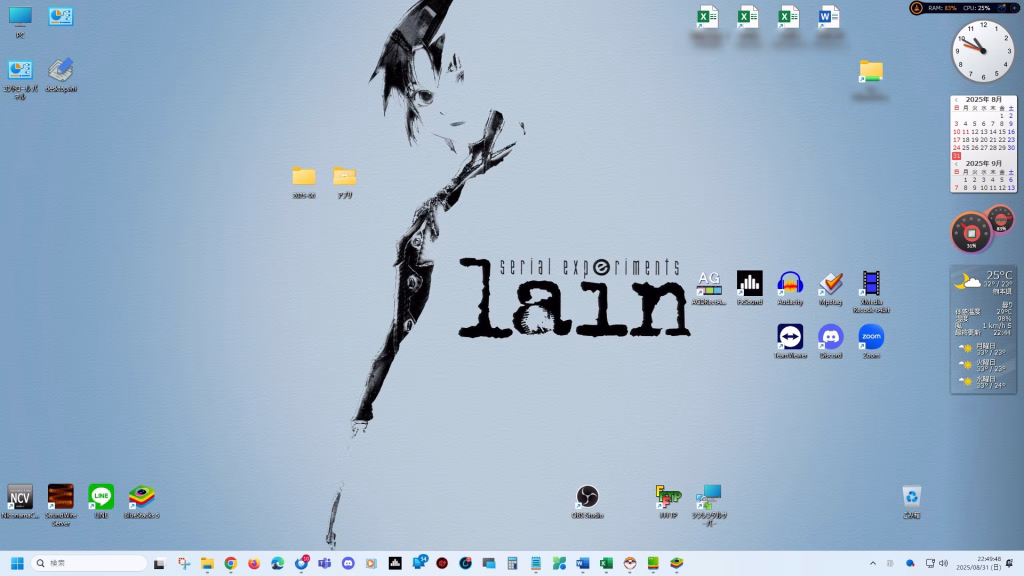Screen dimensions: 1024x576
Task: Click the RAM and CPU usage bar
Action: [965, 8]
